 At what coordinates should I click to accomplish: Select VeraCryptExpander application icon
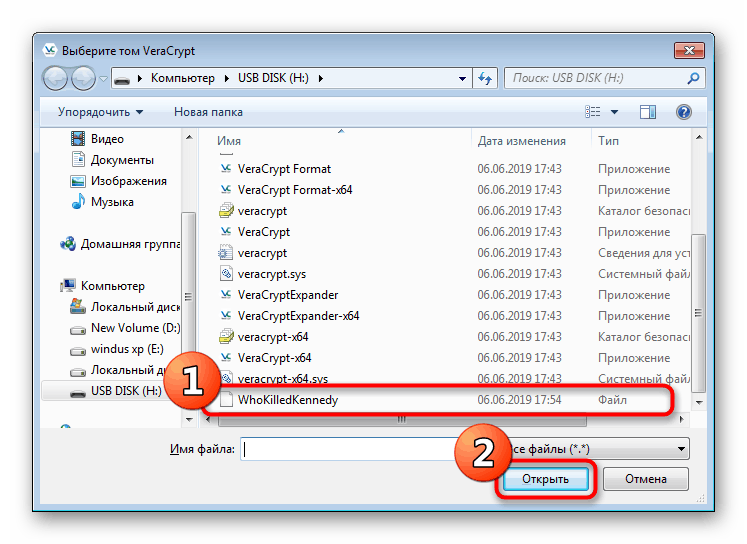[x=226, y=294]
